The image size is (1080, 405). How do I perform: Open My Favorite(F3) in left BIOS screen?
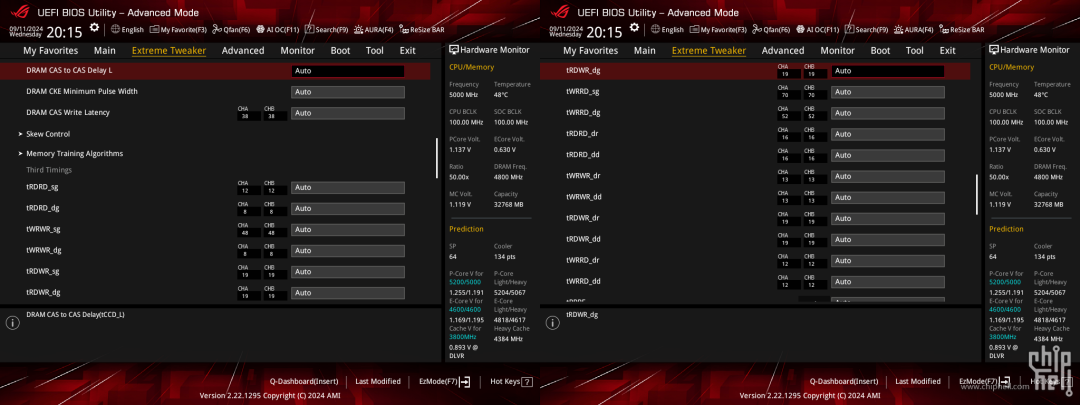[x=179, y=30]
